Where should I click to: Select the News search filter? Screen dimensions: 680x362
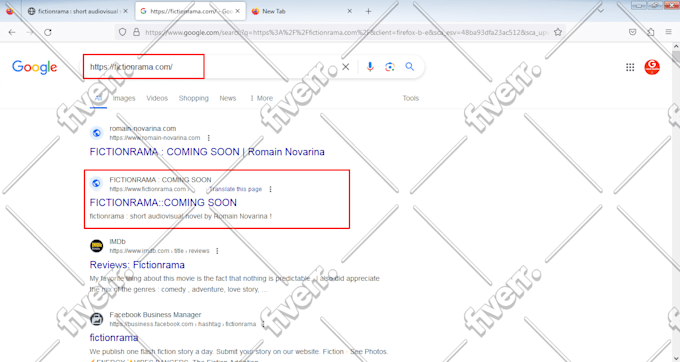point(228,98)
